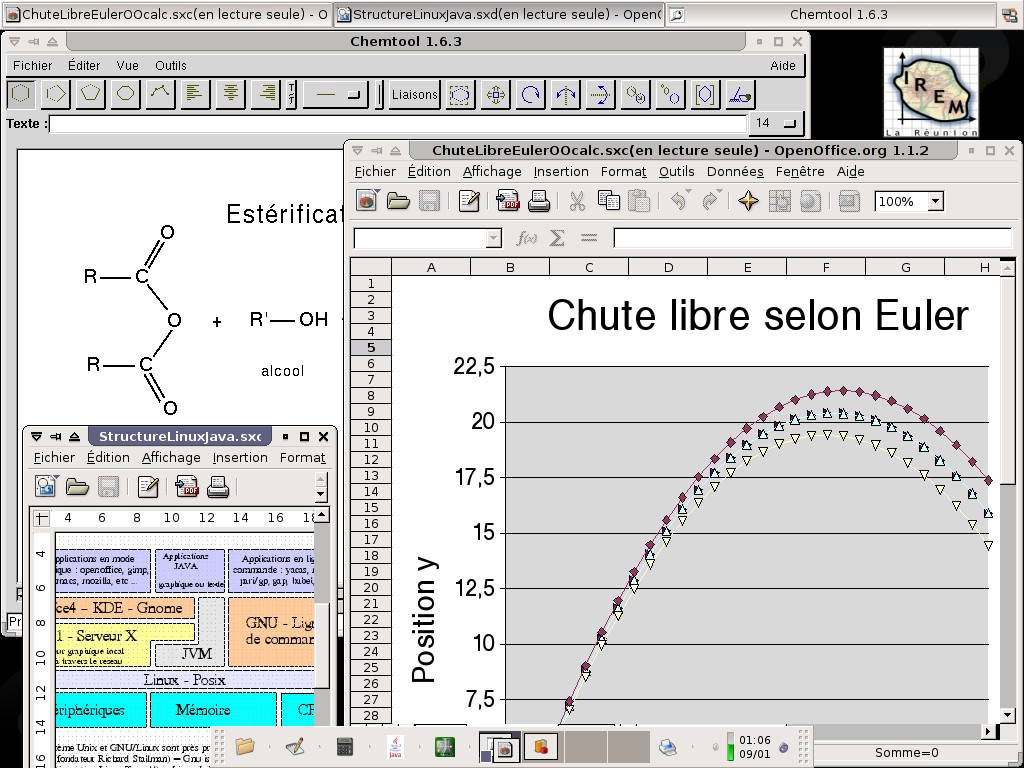This screenshot has height=768, width=1024.
Task: Click the Cut scissors icon in Calc
Action: (x=577, y=201)
